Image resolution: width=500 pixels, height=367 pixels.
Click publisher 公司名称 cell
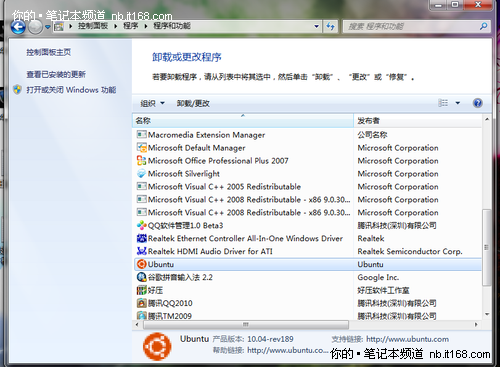point(372,135)
